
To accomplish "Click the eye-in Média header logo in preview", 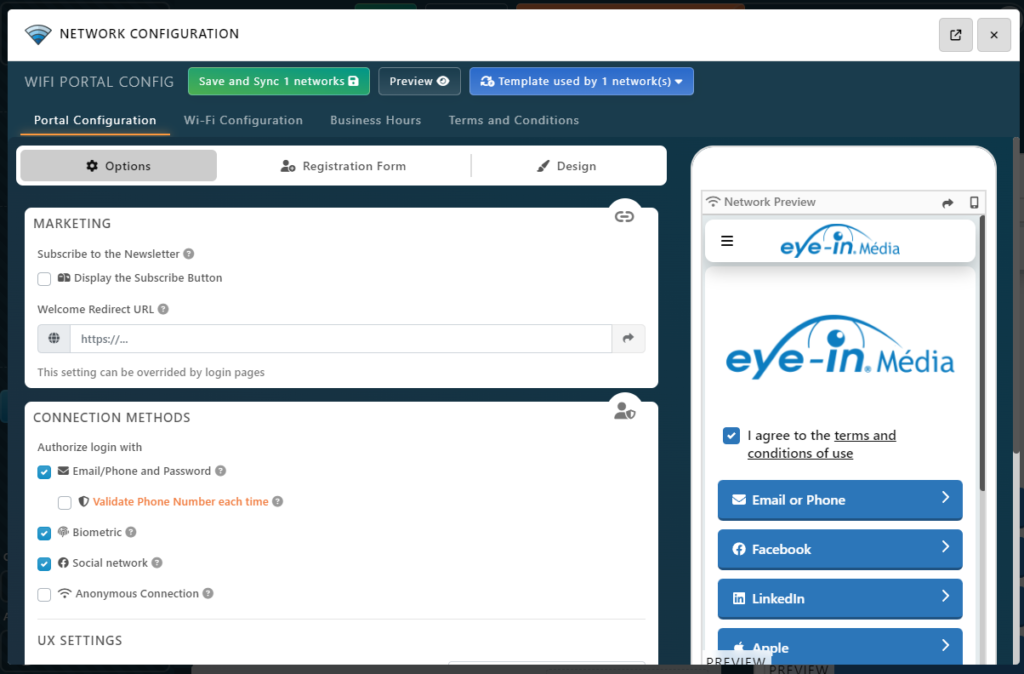I will tap(840, 240).
